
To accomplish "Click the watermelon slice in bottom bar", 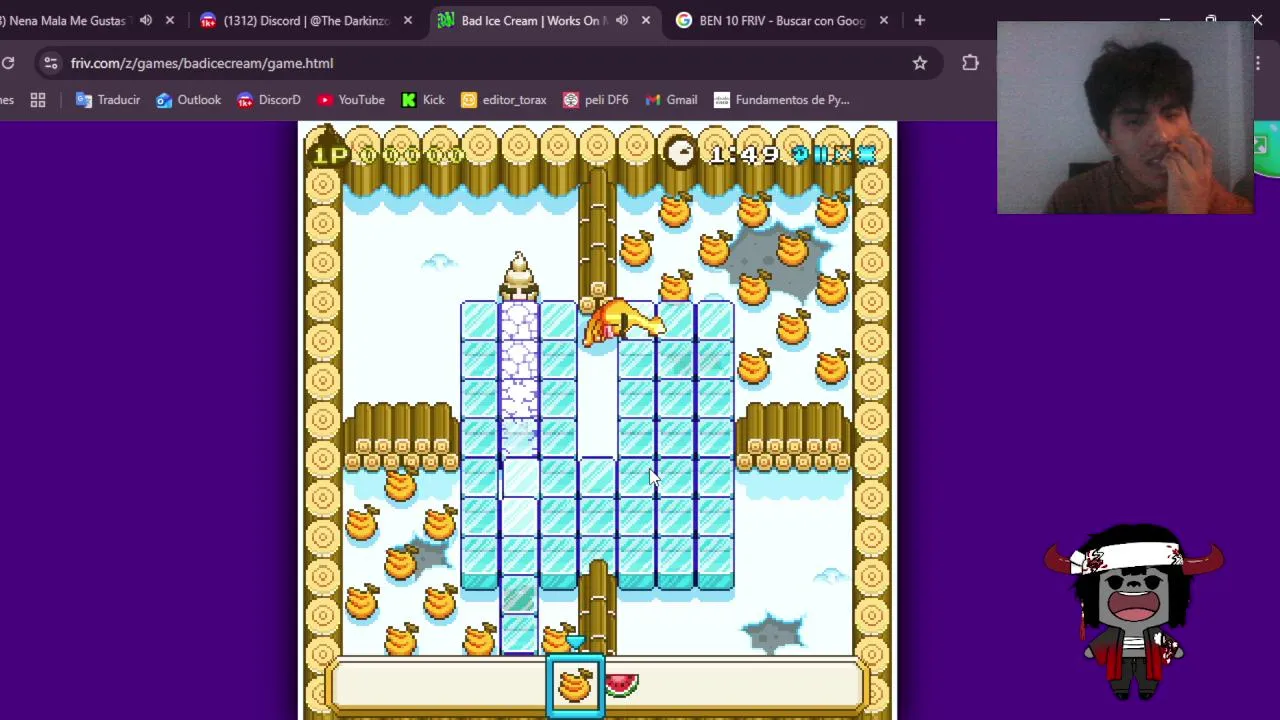I will pos(621,684).
